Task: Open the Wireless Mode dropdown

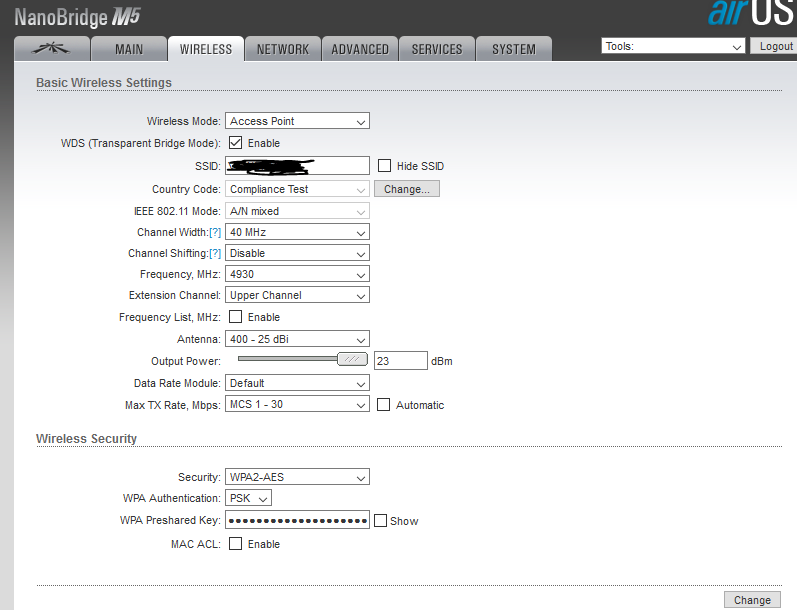Action: [x=297, y=121]
